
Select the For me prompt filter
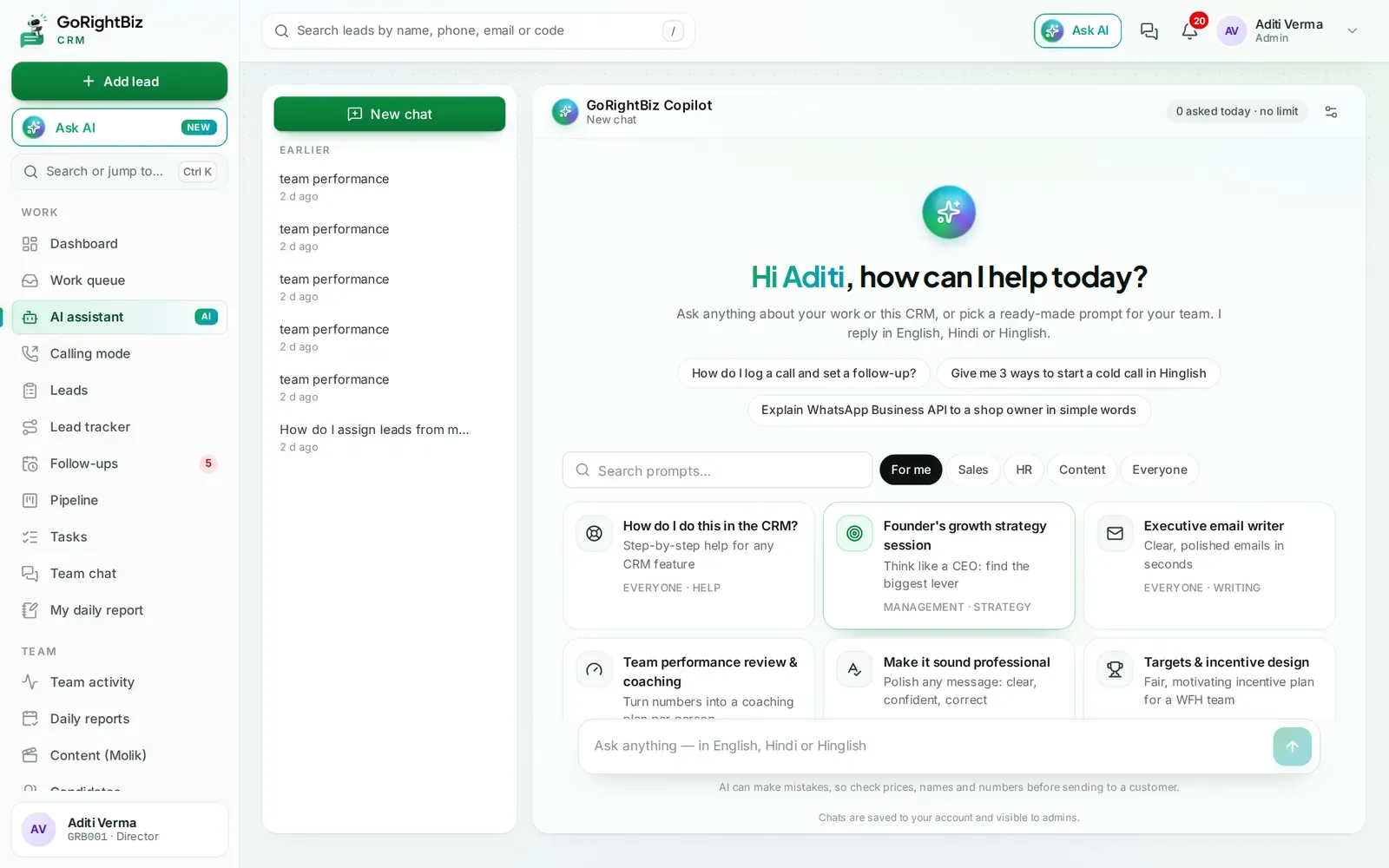click(x=911, y=470)
